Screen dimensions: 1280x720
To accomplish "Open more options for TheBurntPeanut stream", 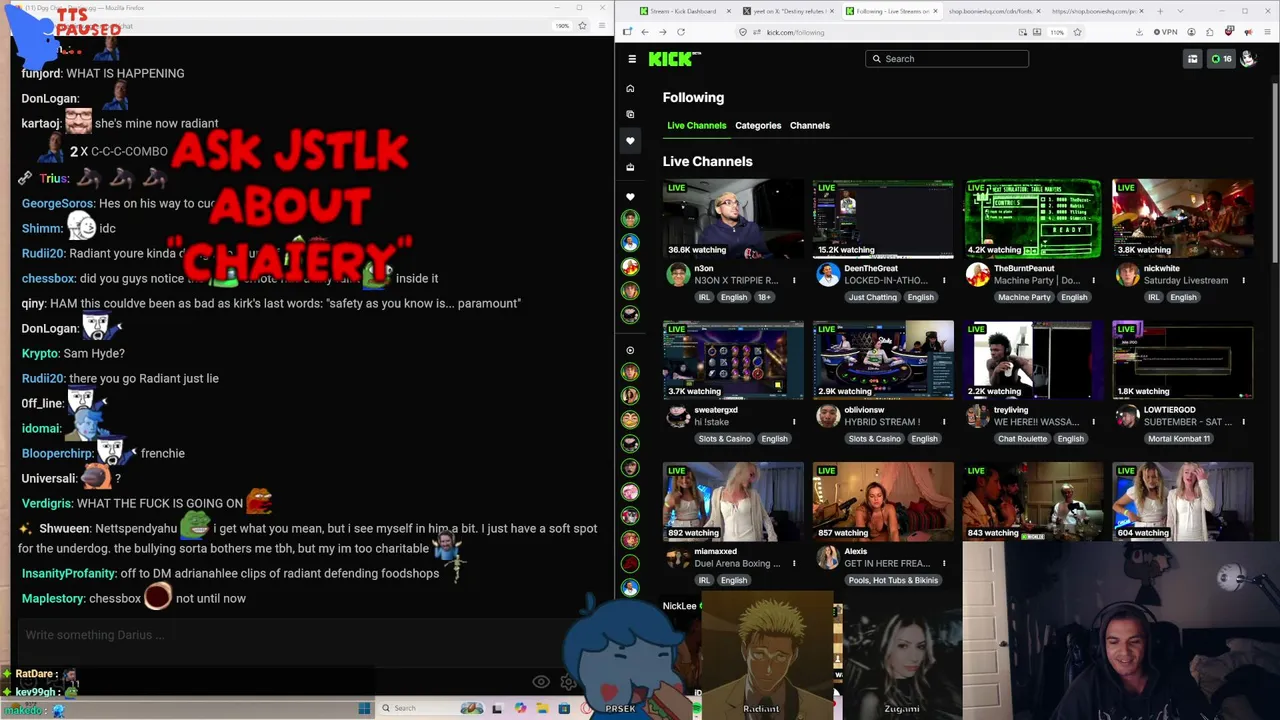I will 1094,281.
